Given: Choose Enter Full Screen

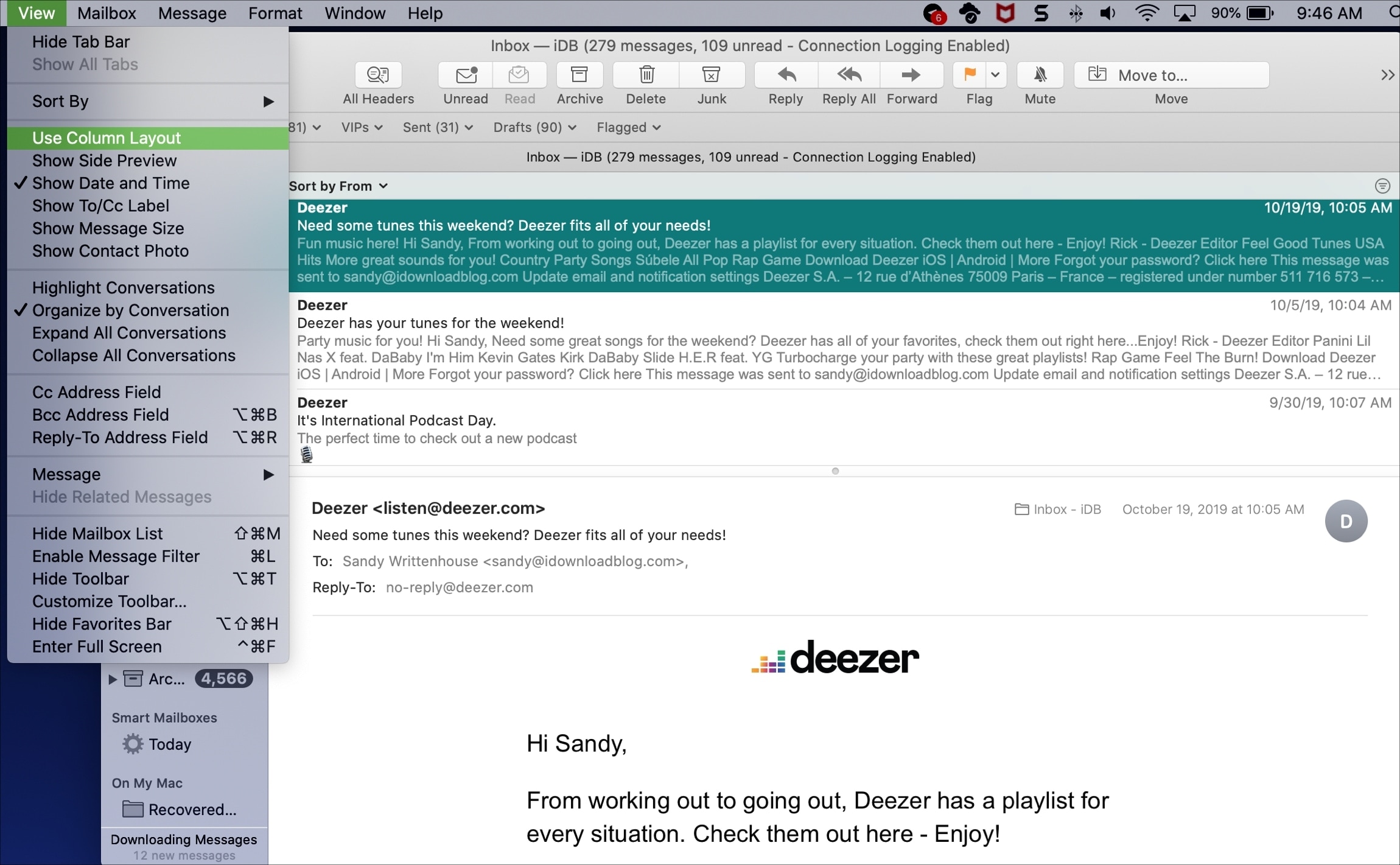Looking at the screenshot, I should tap(148, 646).
